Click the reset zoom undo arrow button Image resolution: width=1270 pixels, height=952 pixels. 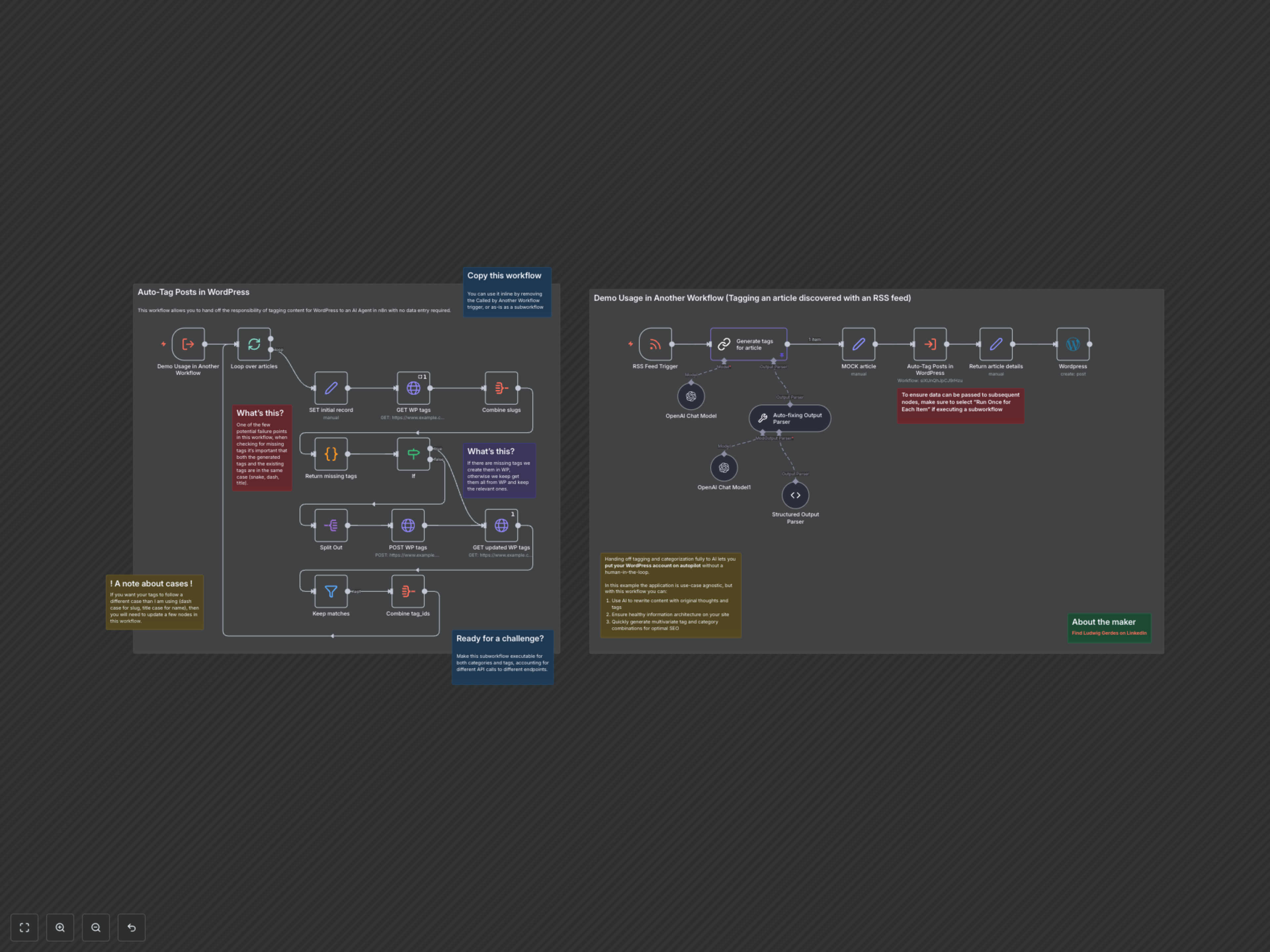(x=132, y=927)
